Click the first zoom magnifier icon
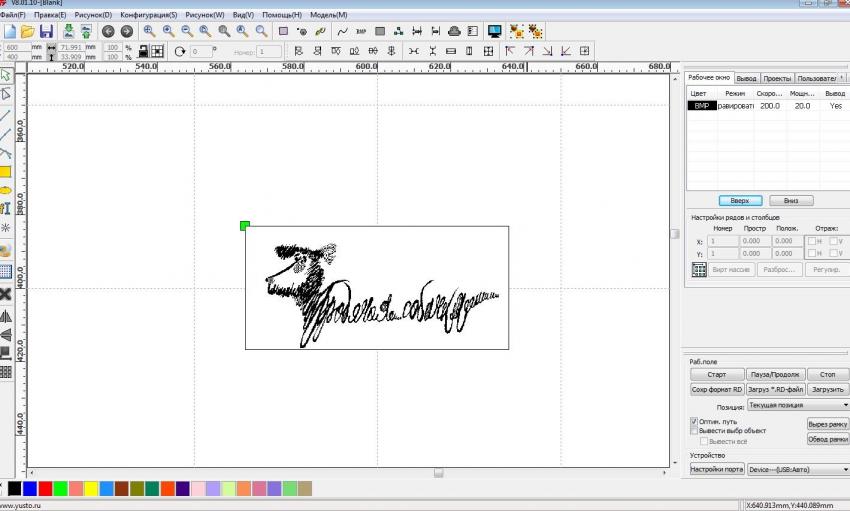The width and height of the screenshot is (850, 511). [x=149, y=32]
